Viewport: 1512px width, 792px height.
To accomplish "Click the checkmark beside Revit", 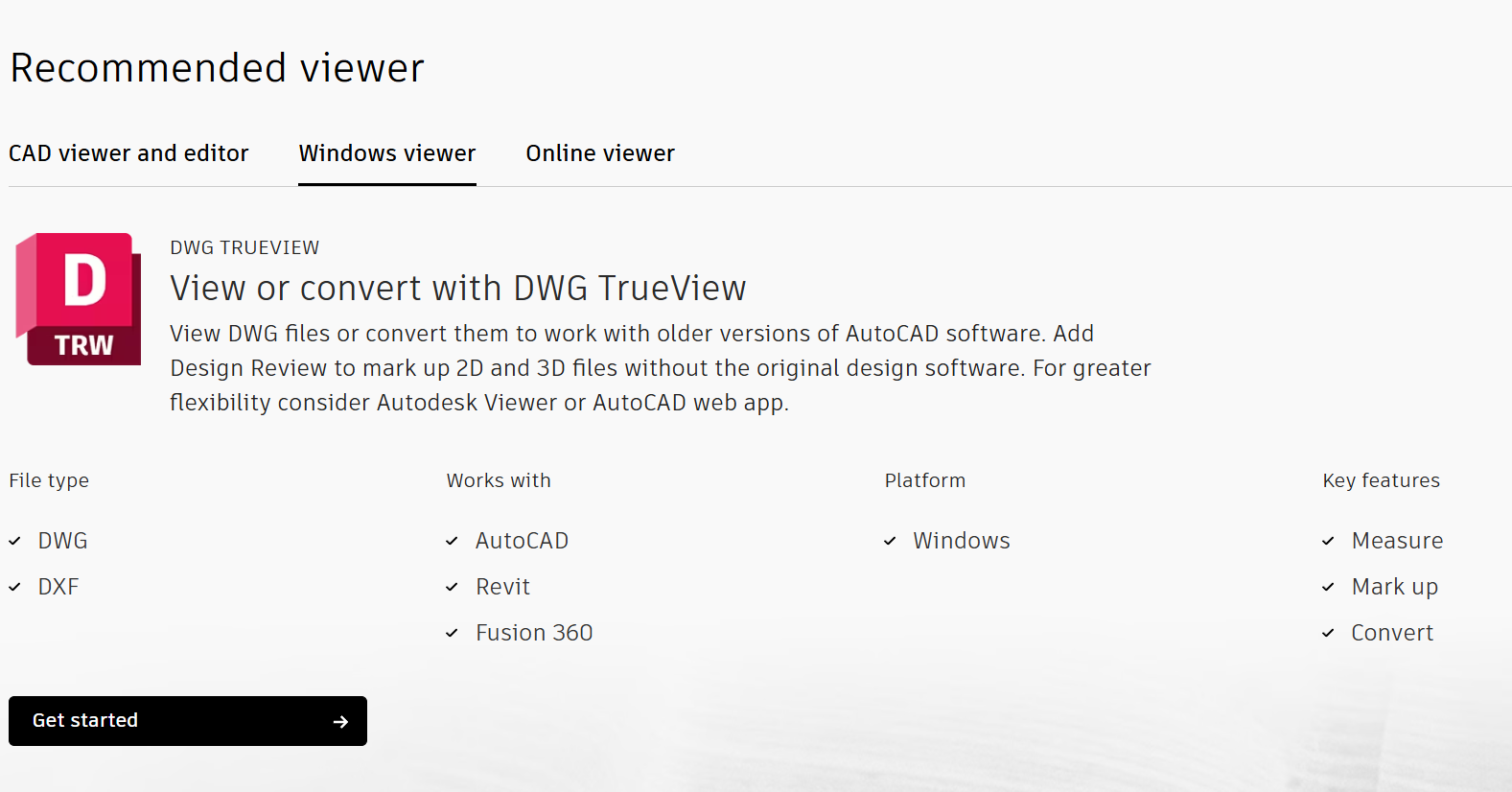I will (452, 587).
